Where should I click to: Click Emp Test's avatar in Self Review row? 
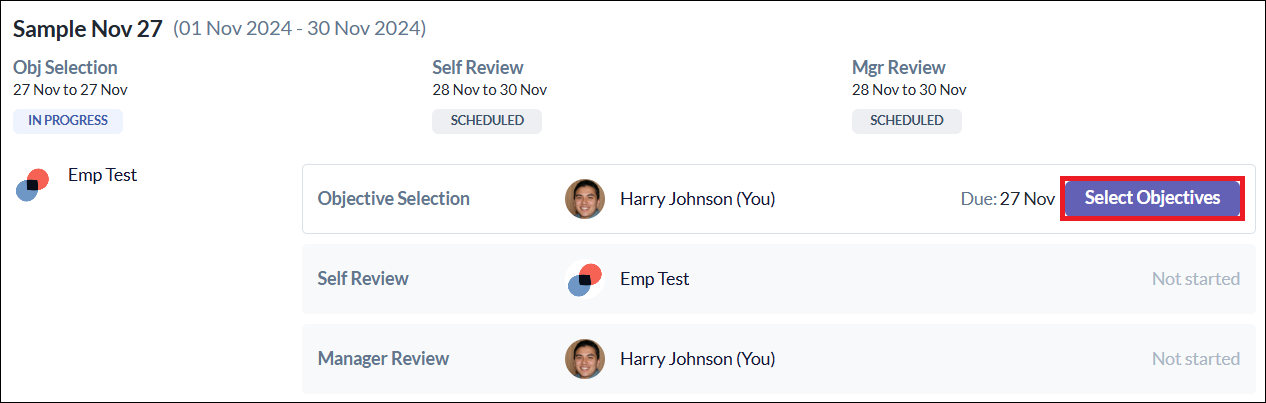click(584, 279)
